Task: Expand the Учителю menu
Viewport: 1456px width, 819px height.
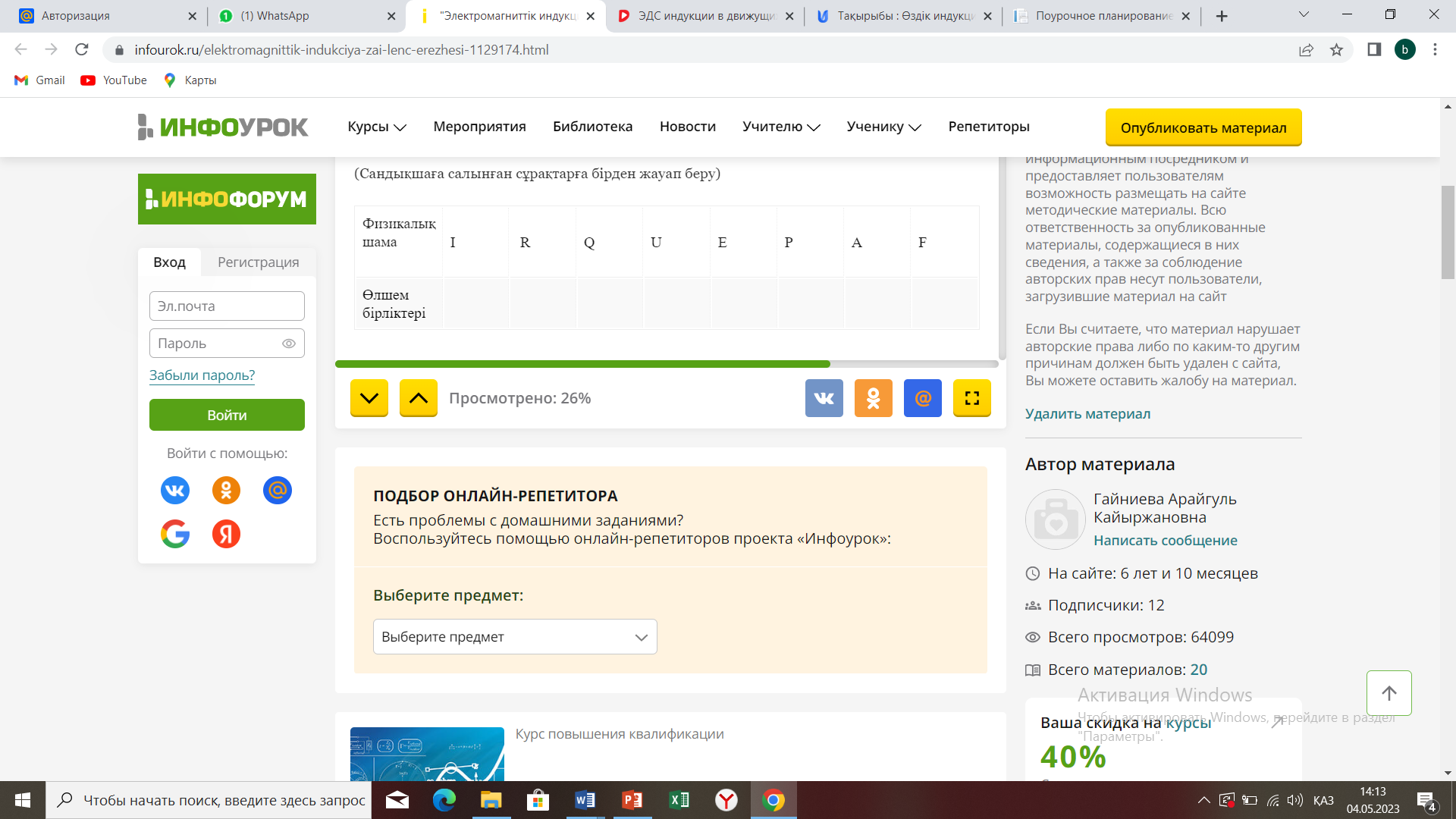Action: 780,127
